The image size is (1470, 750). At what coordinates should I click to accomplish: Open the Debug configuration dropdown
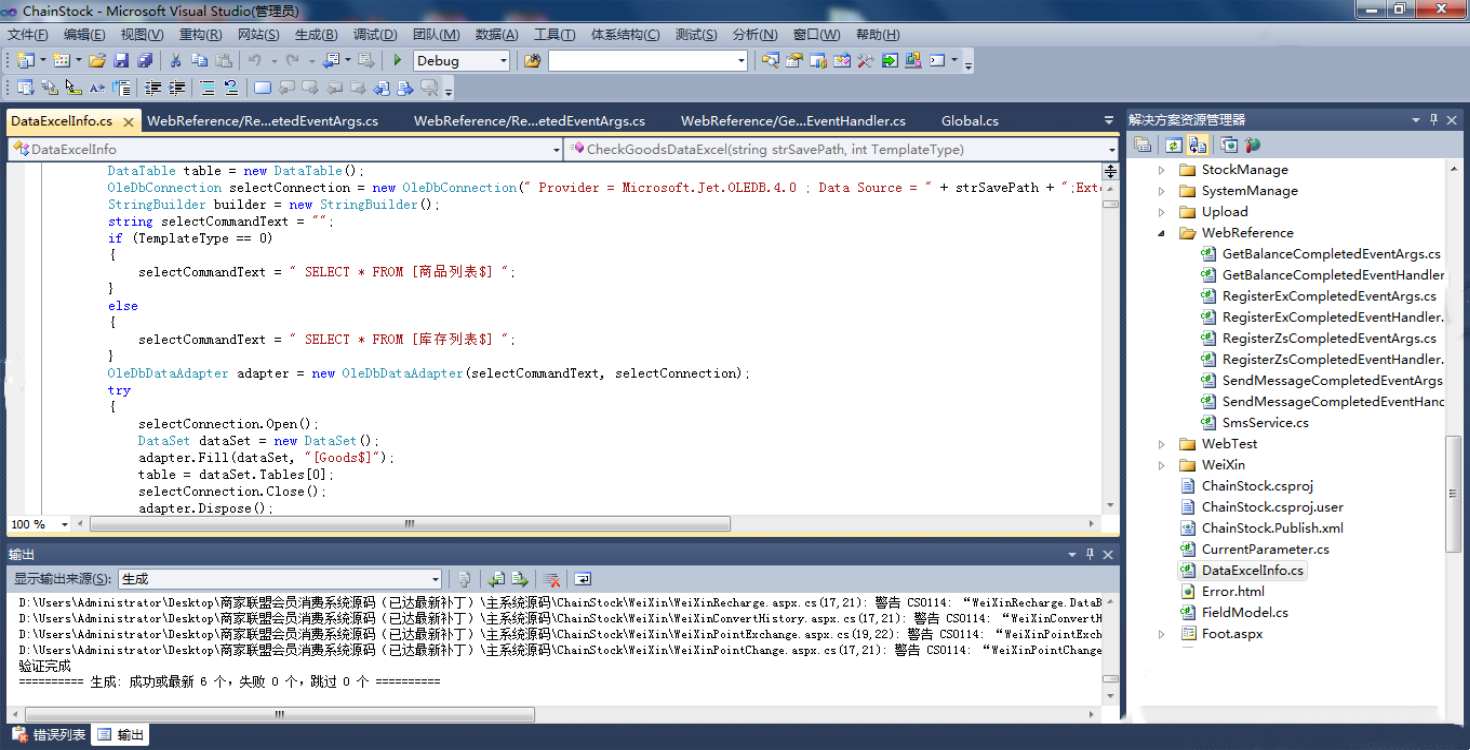(x=503, y=61)
